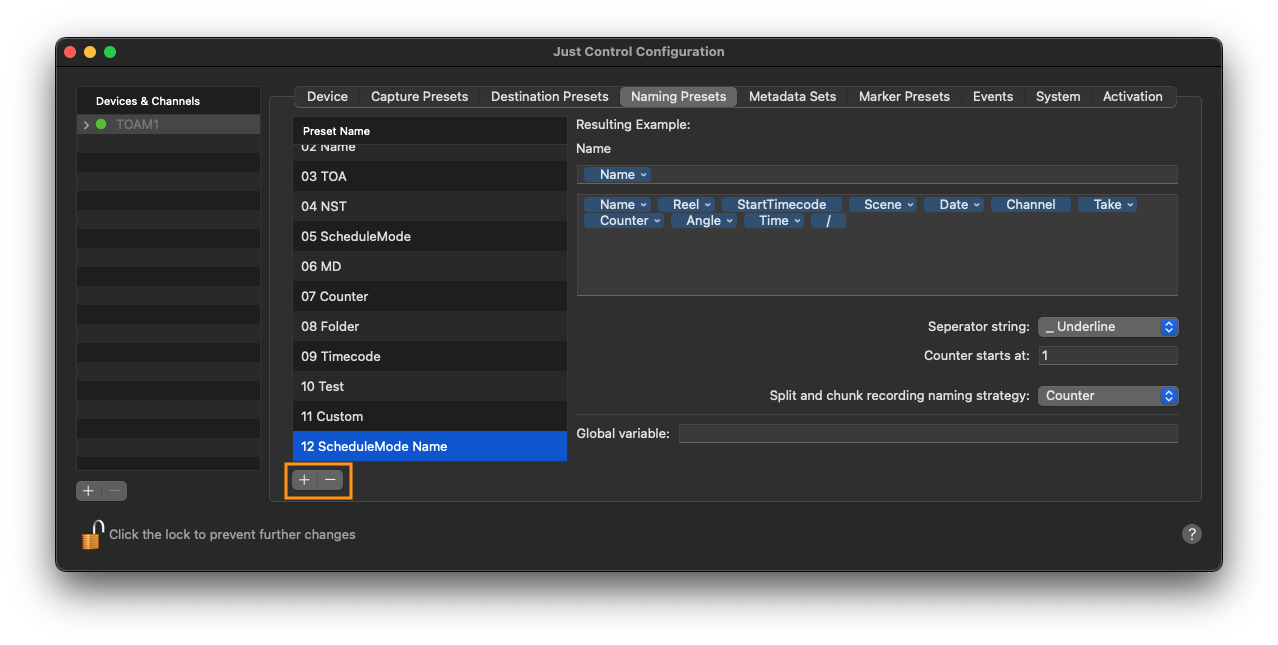The image size is (1278, 645).
Task: Open the Events tab
Action: click(993, 97)
